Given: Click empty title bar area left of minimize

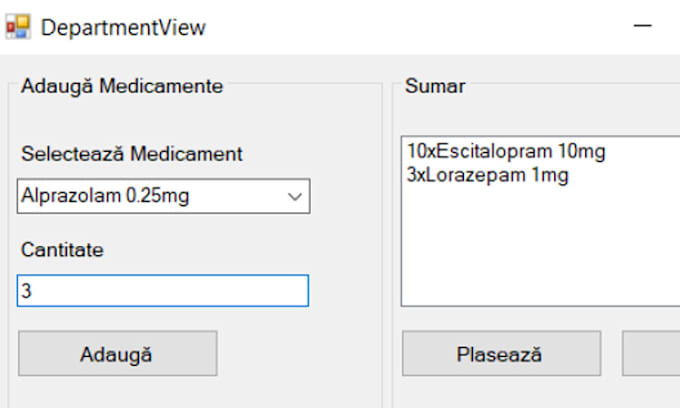Looking at the screenshot, I should (412, 27).
